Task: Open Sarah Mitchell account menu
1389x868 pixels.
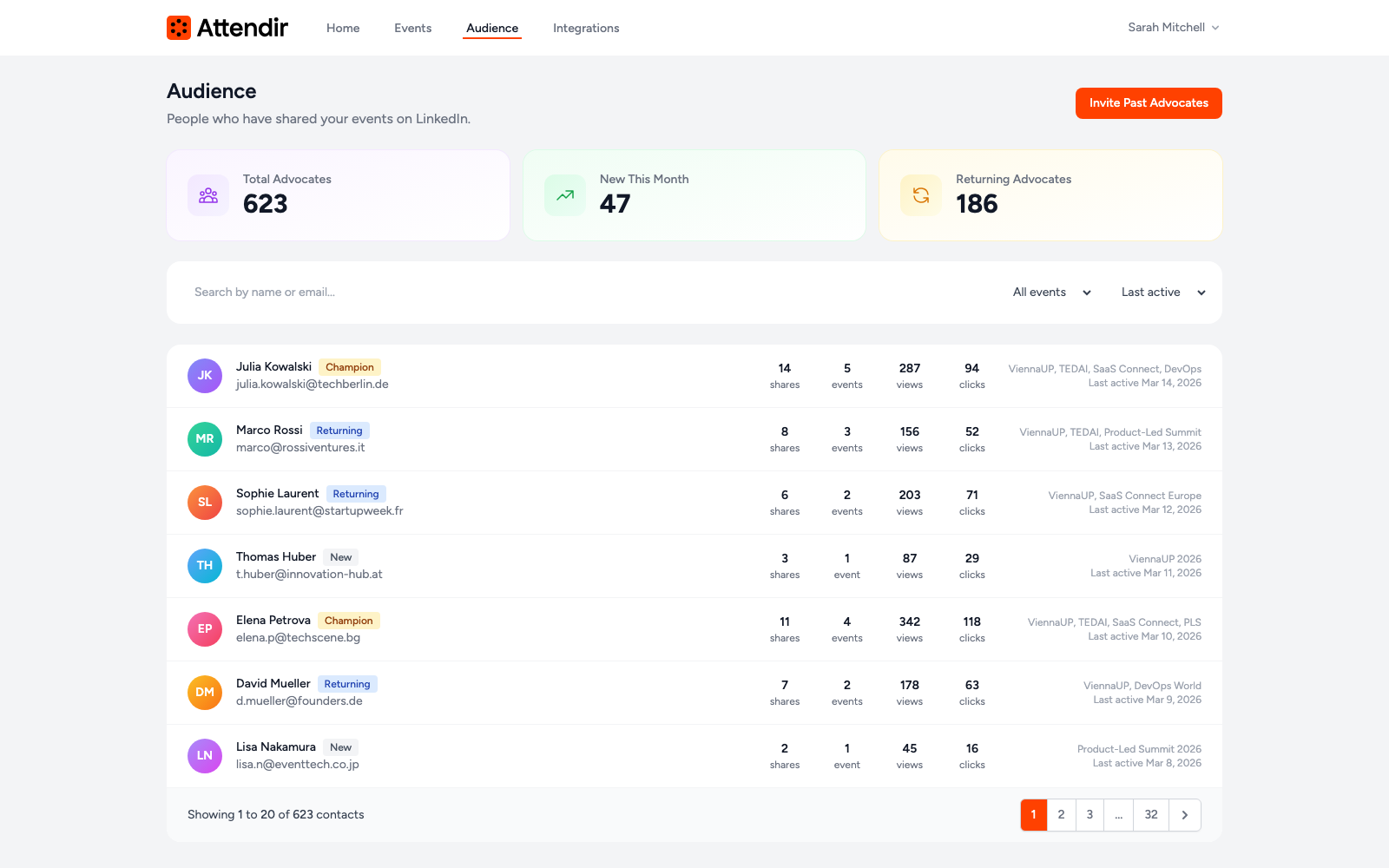Action: [x=1174, y=28]
